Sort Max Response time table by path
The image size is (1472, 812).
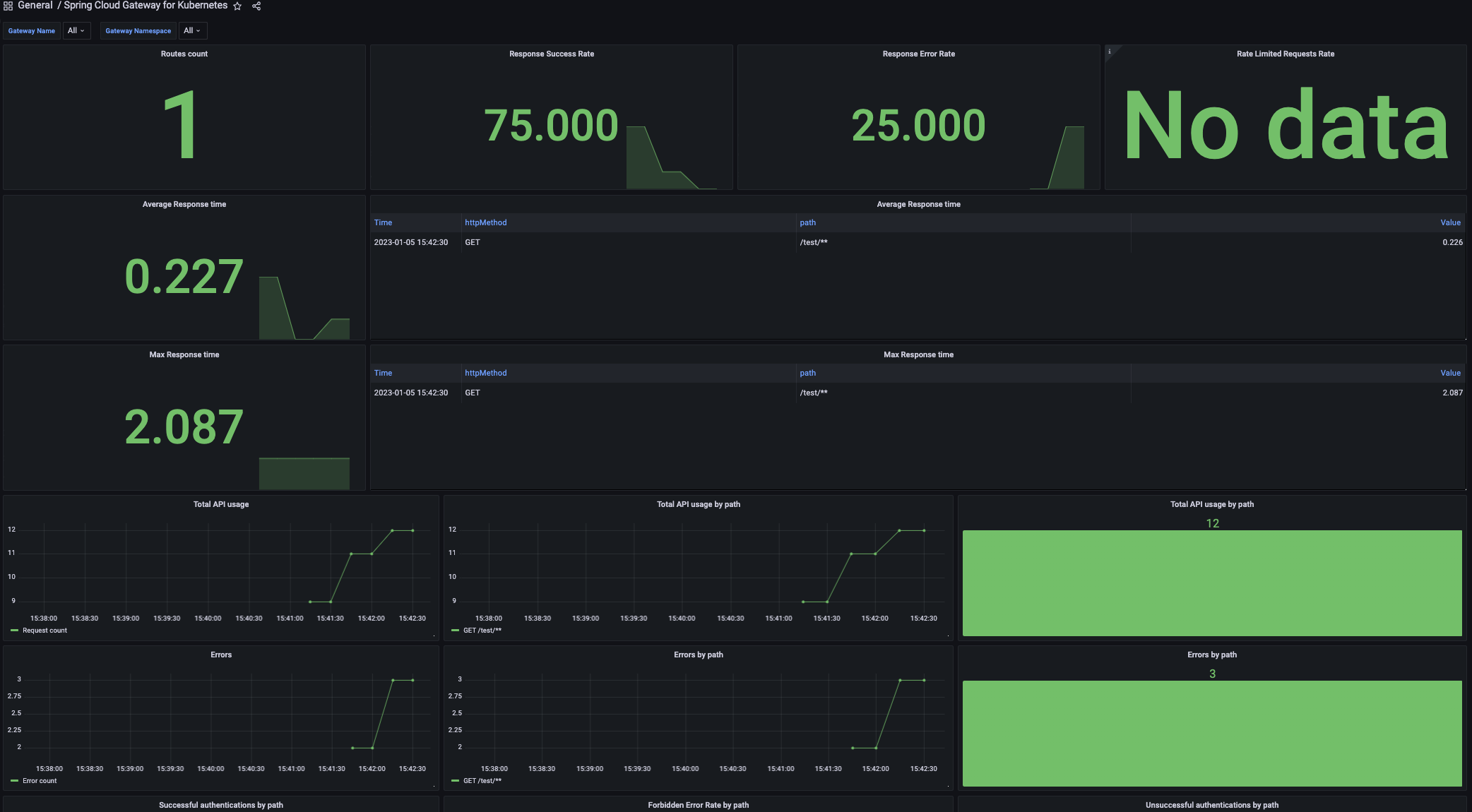point(807,373)
